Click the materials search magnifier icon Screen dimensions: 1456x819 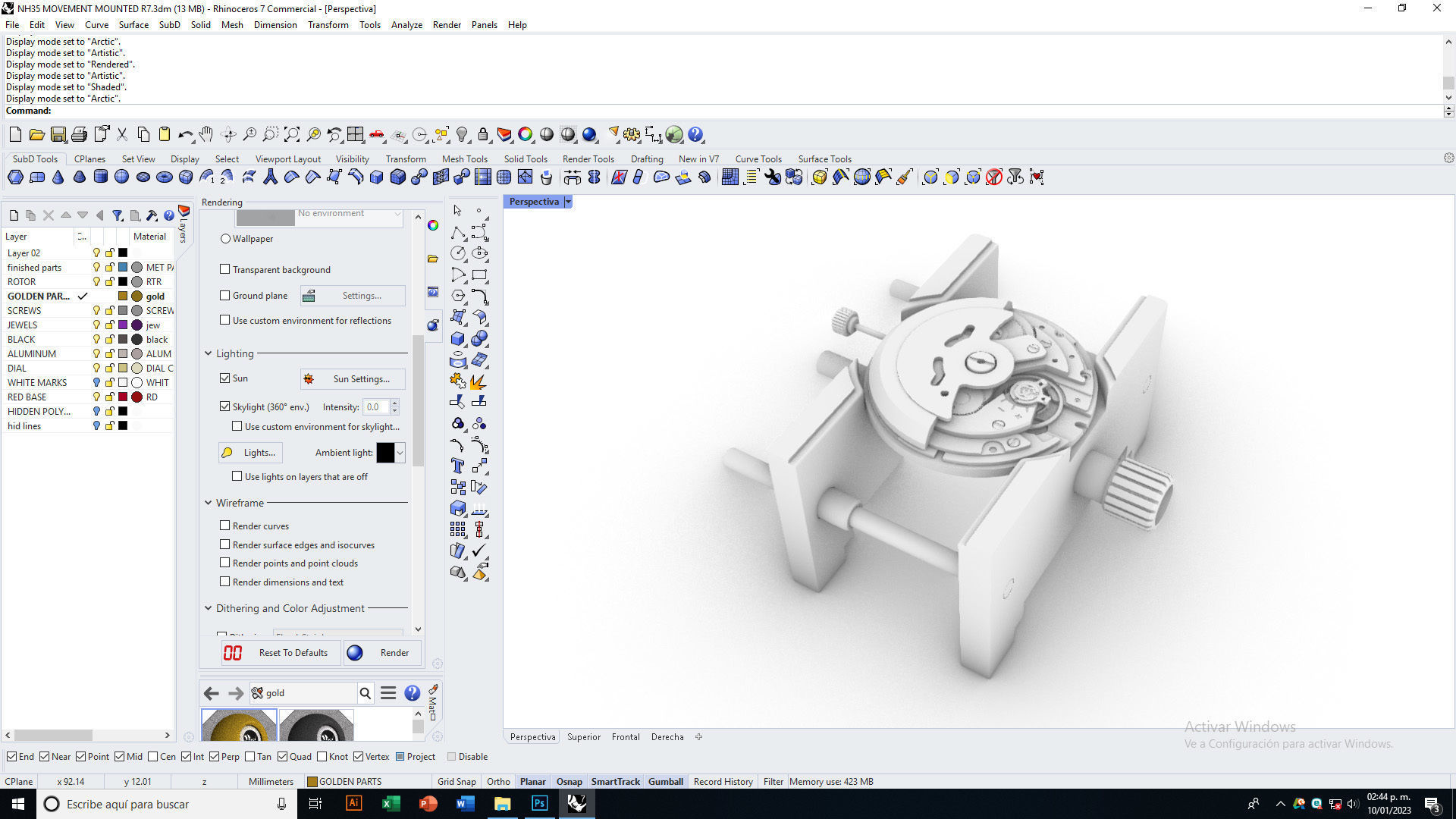[x=366, y=693]
